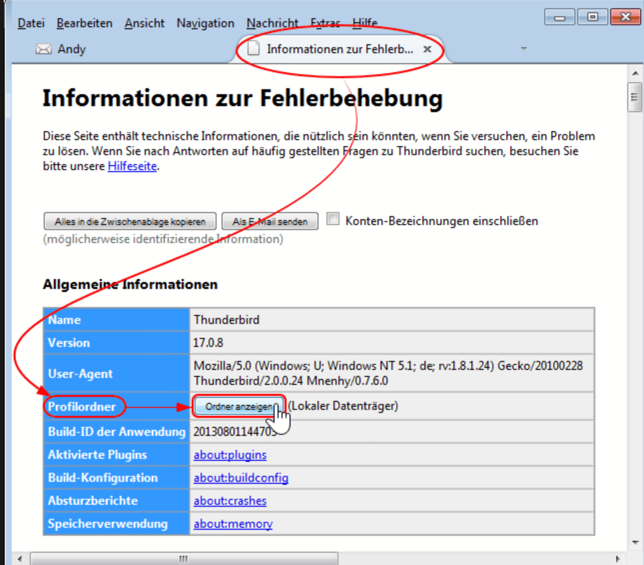Click the Aktivierte Plugins label
The height and width of the screenshot is (565, 644).
tap(97, 455)
